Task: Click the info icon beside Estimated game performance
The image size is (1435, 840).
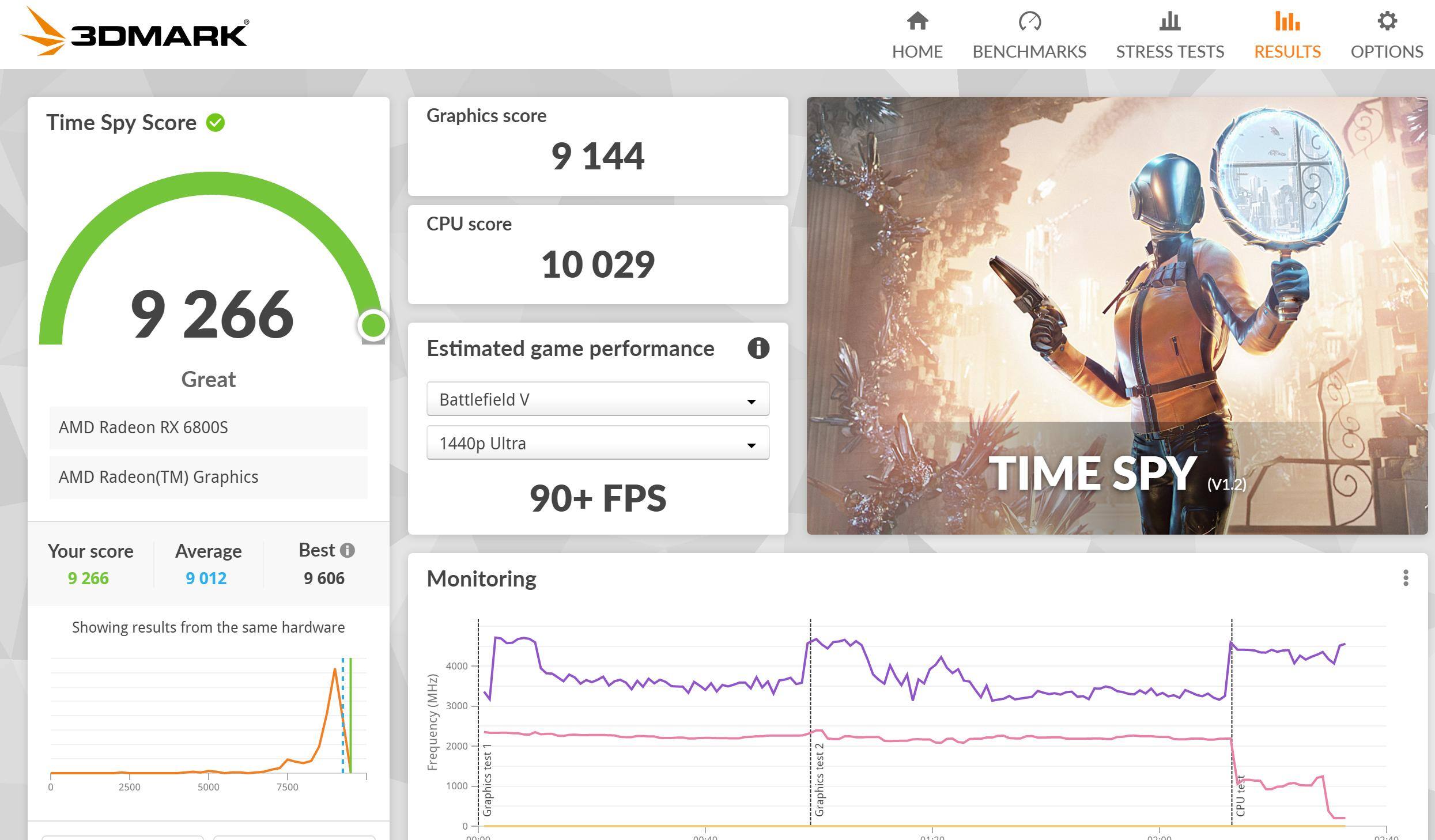Action: (x=758, y=349)
